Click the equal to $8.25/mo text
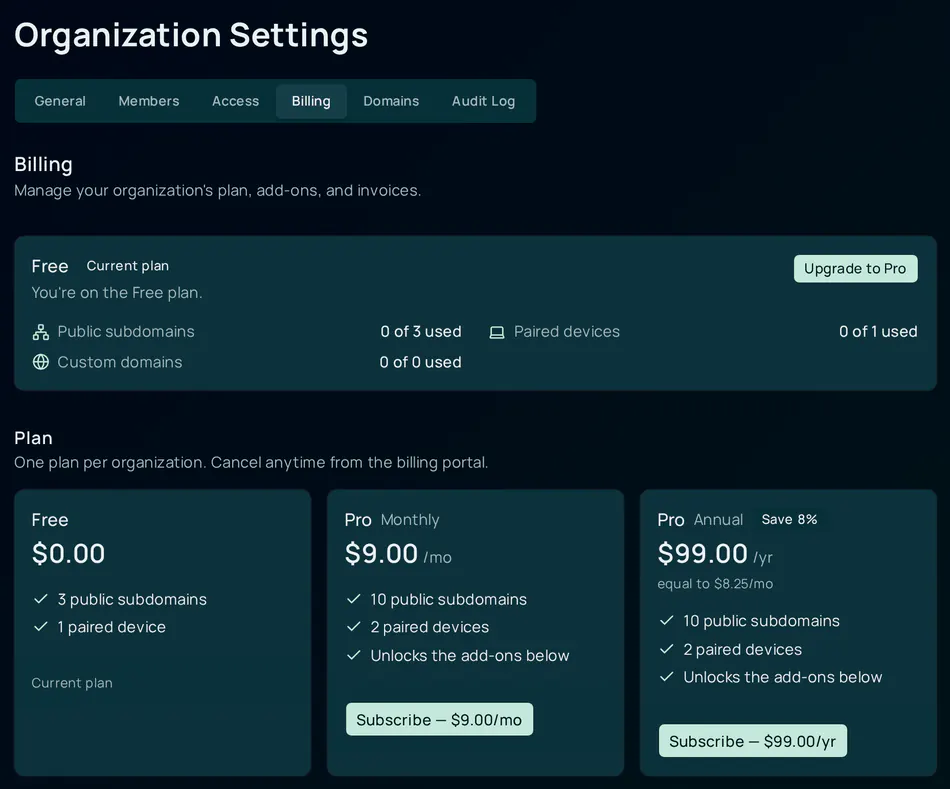 point(715,584)
